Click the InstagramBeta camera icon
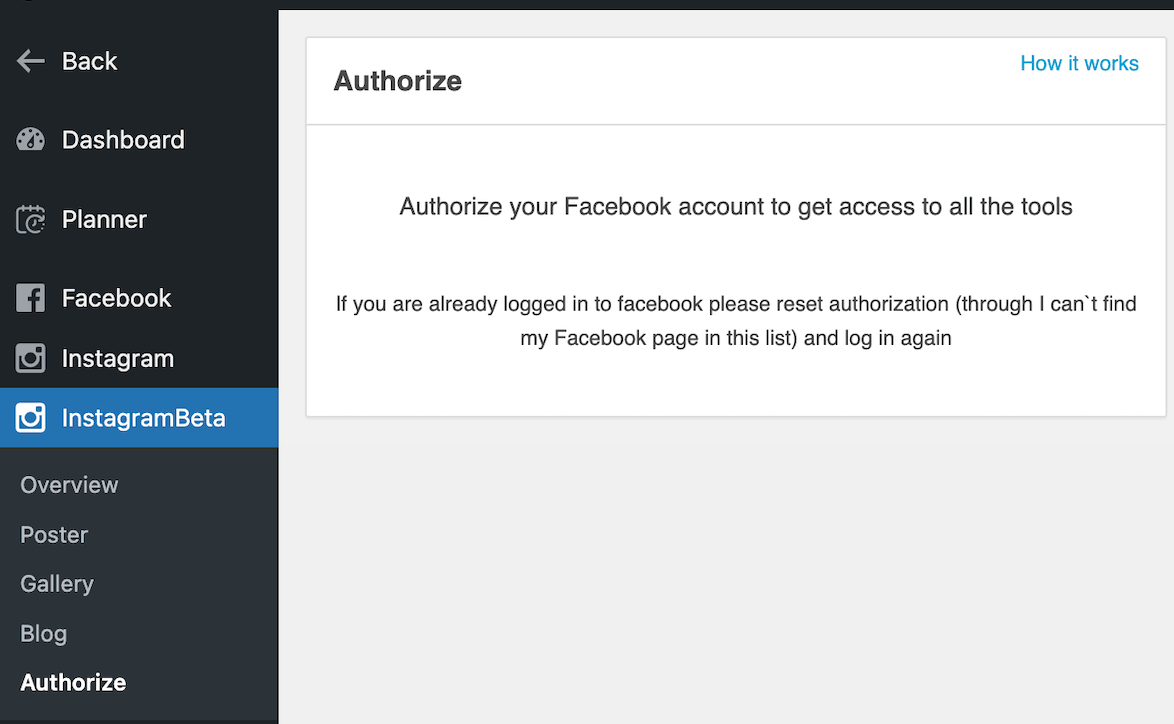1174x724 pixels. (x=31, y=418)
